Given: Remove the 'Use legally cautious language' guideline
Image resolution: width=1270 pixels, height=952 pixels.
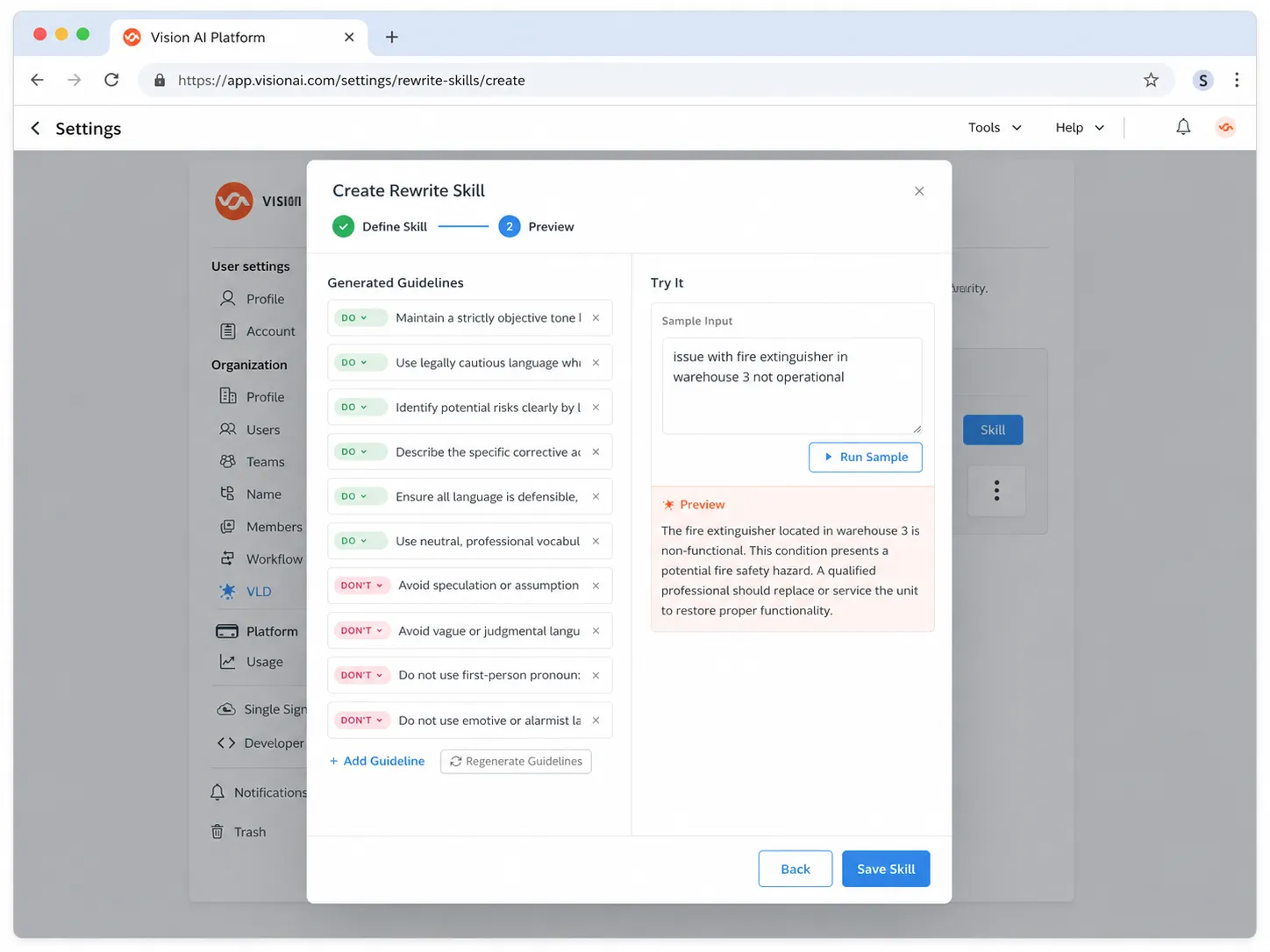Looking at the screenshot, I should pos(596,363).
